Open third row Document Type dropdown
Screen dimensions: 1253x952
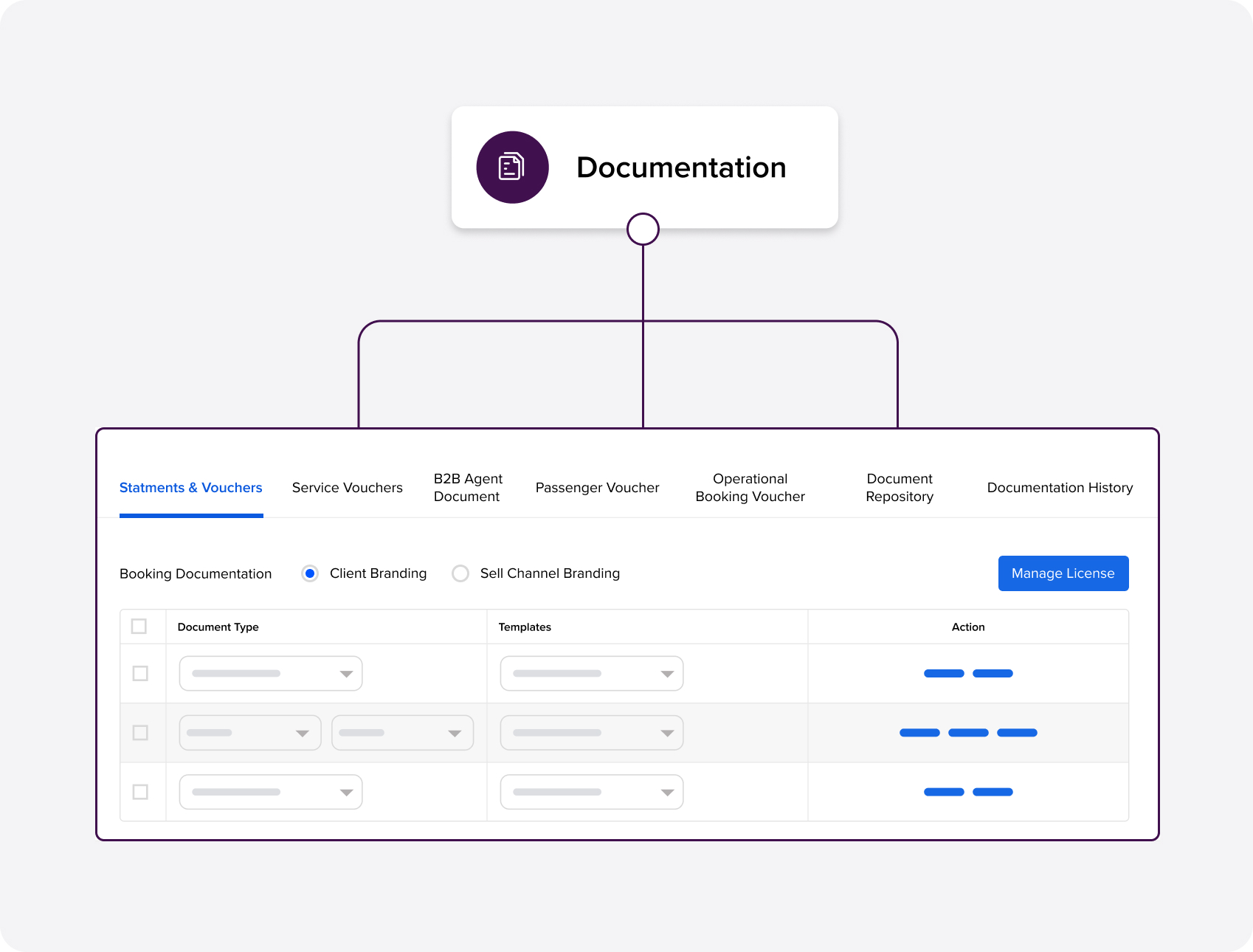(271, 792)
